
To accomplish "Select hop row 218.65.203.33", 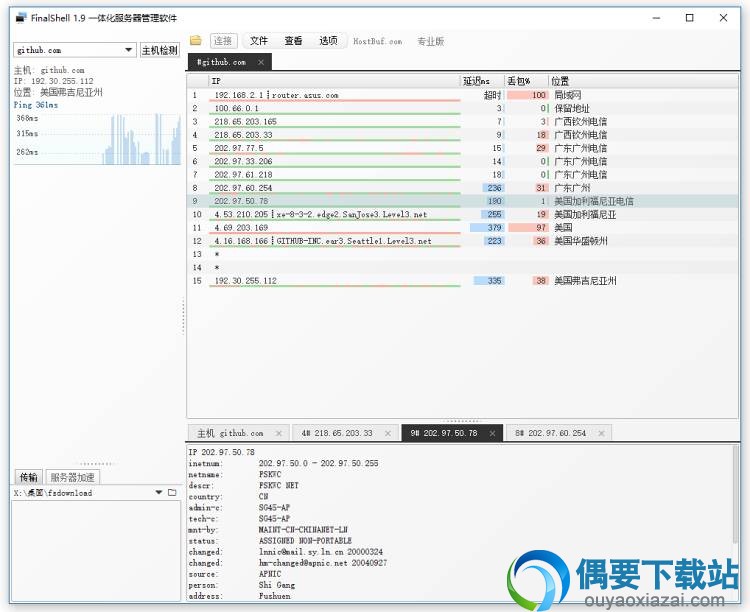I will [462, 135].
